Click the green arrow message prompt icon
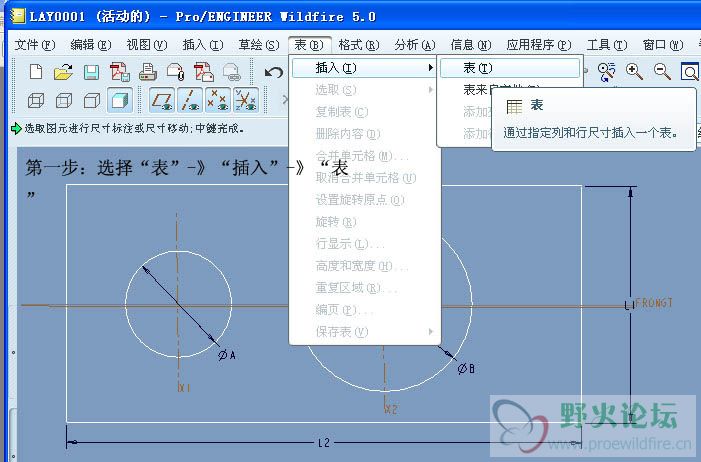The height and width of the screenshot is (462, 701). 16,129
